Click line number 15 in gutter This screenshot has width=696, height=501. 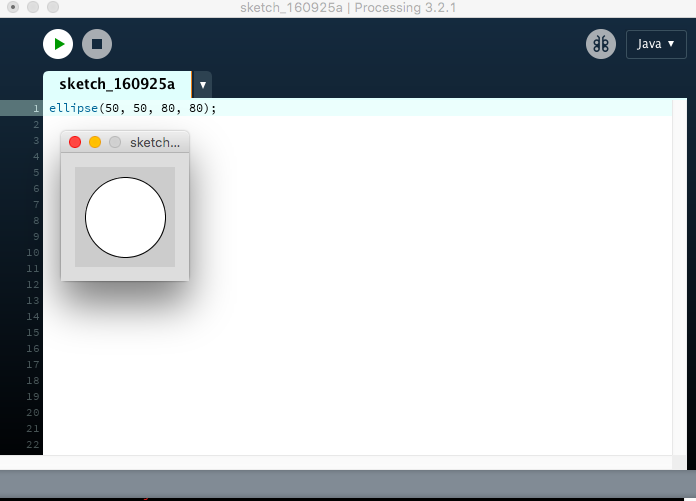[x=33, y=332]
